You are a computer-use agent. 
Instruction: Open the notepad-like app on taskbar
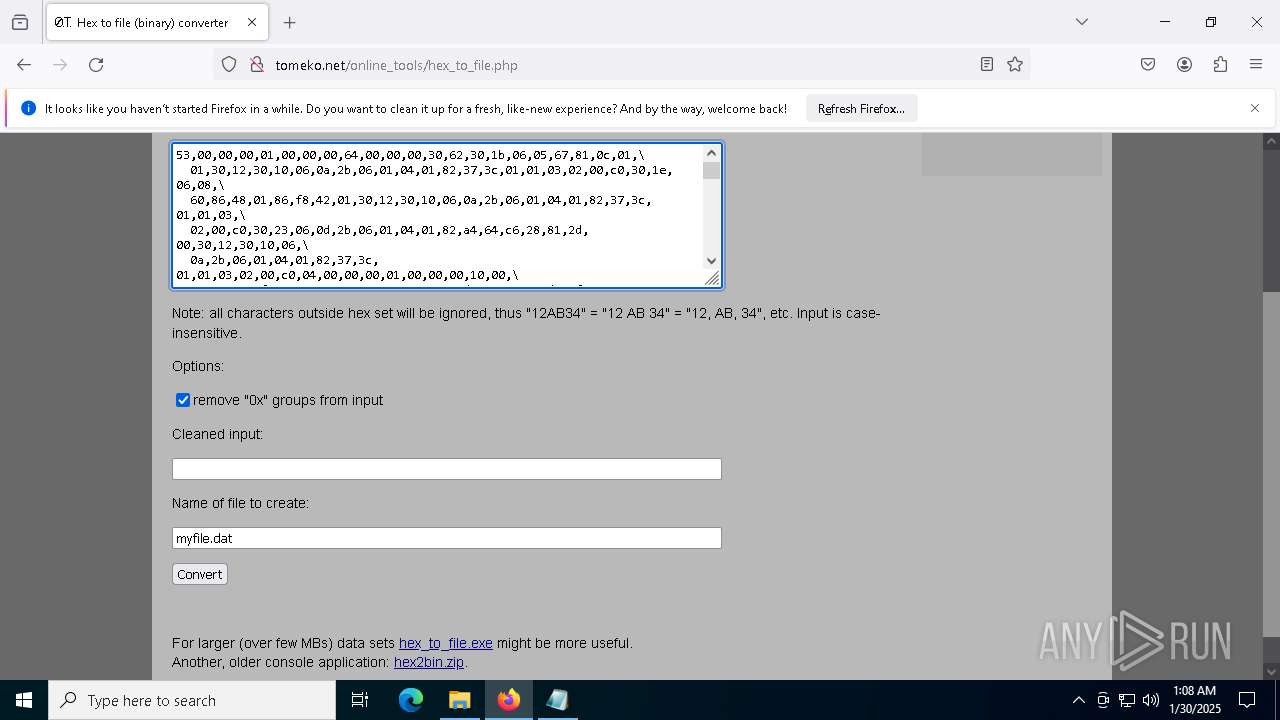(557, 700)
